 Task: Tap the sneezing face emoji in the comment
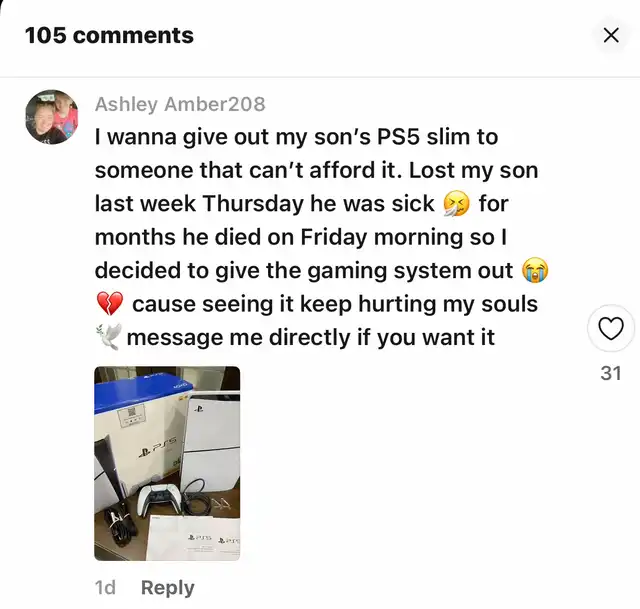(456, 203)
